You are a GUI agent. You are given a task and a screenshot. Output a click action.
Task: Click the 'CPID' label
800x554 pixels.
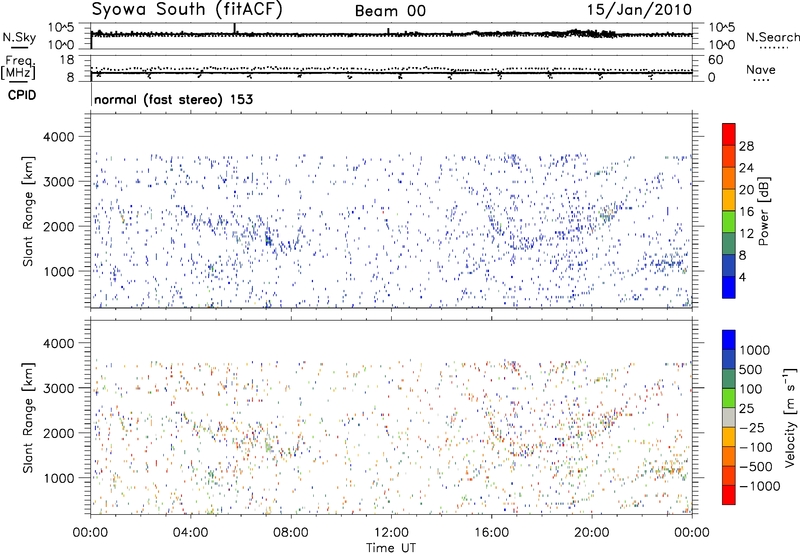(x=22, y=95)
